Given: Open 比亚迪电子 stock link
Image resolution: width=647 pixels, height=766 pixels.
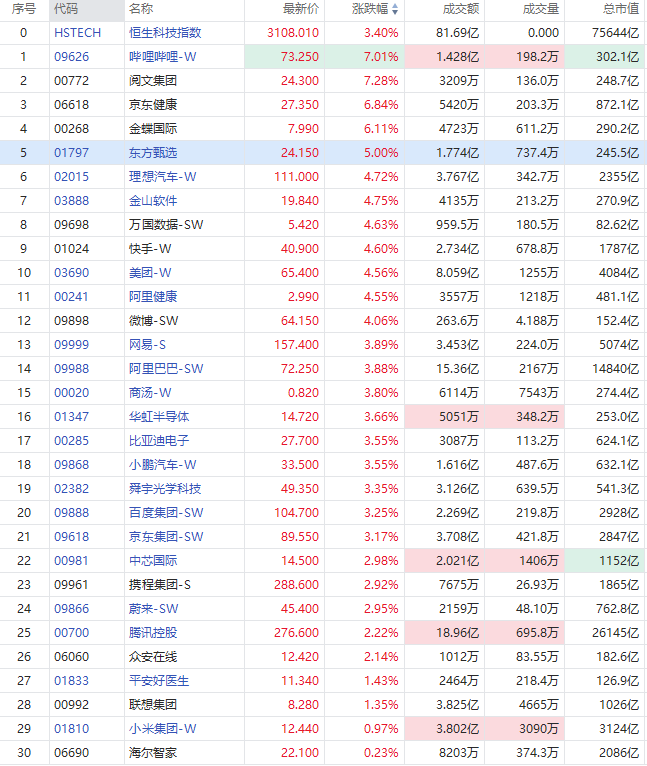Looking at the screenshot, I should coord(159,441).
